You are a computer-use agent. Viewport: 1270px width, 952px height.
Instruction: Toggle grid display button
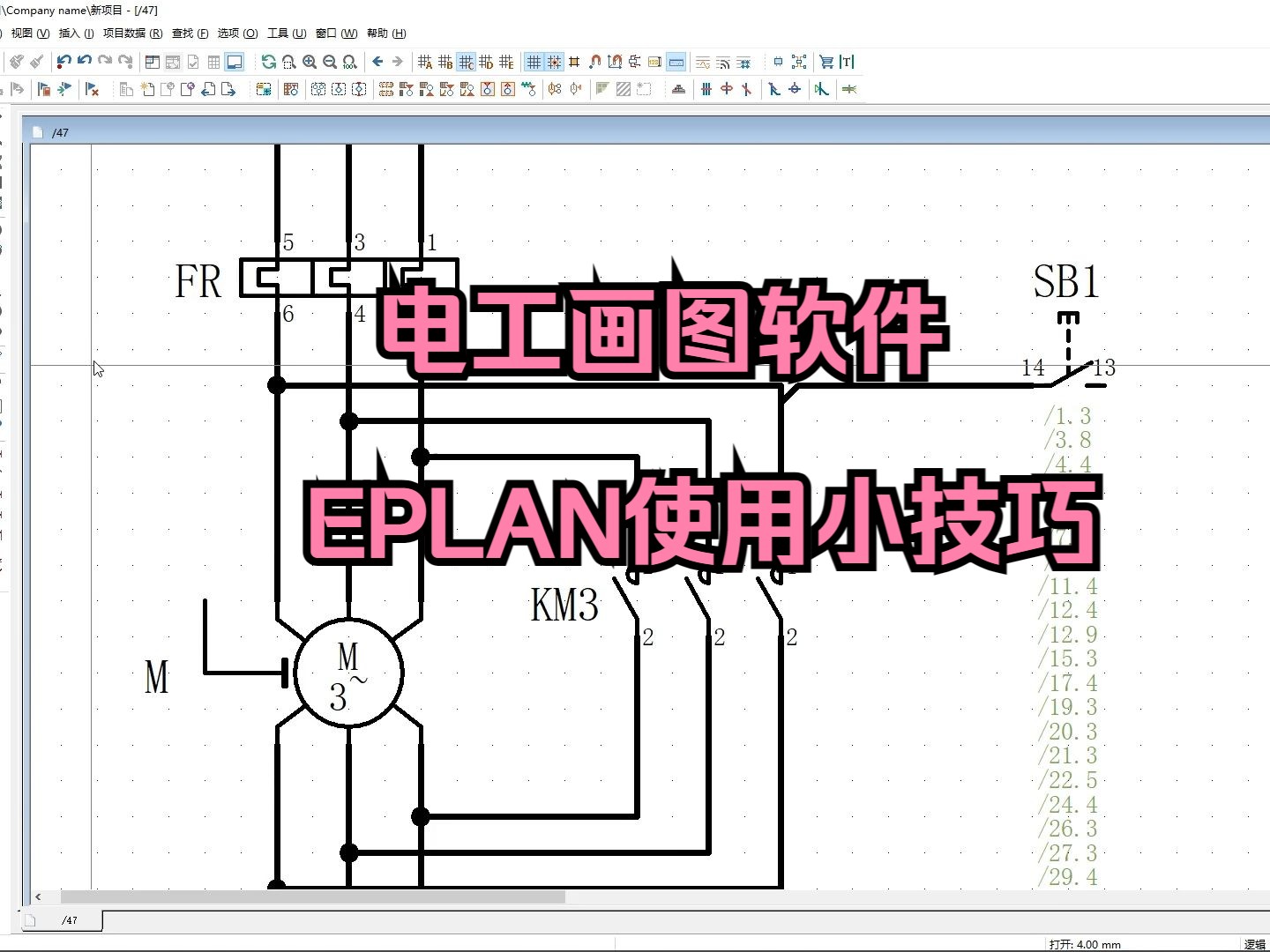click(534, 62)
